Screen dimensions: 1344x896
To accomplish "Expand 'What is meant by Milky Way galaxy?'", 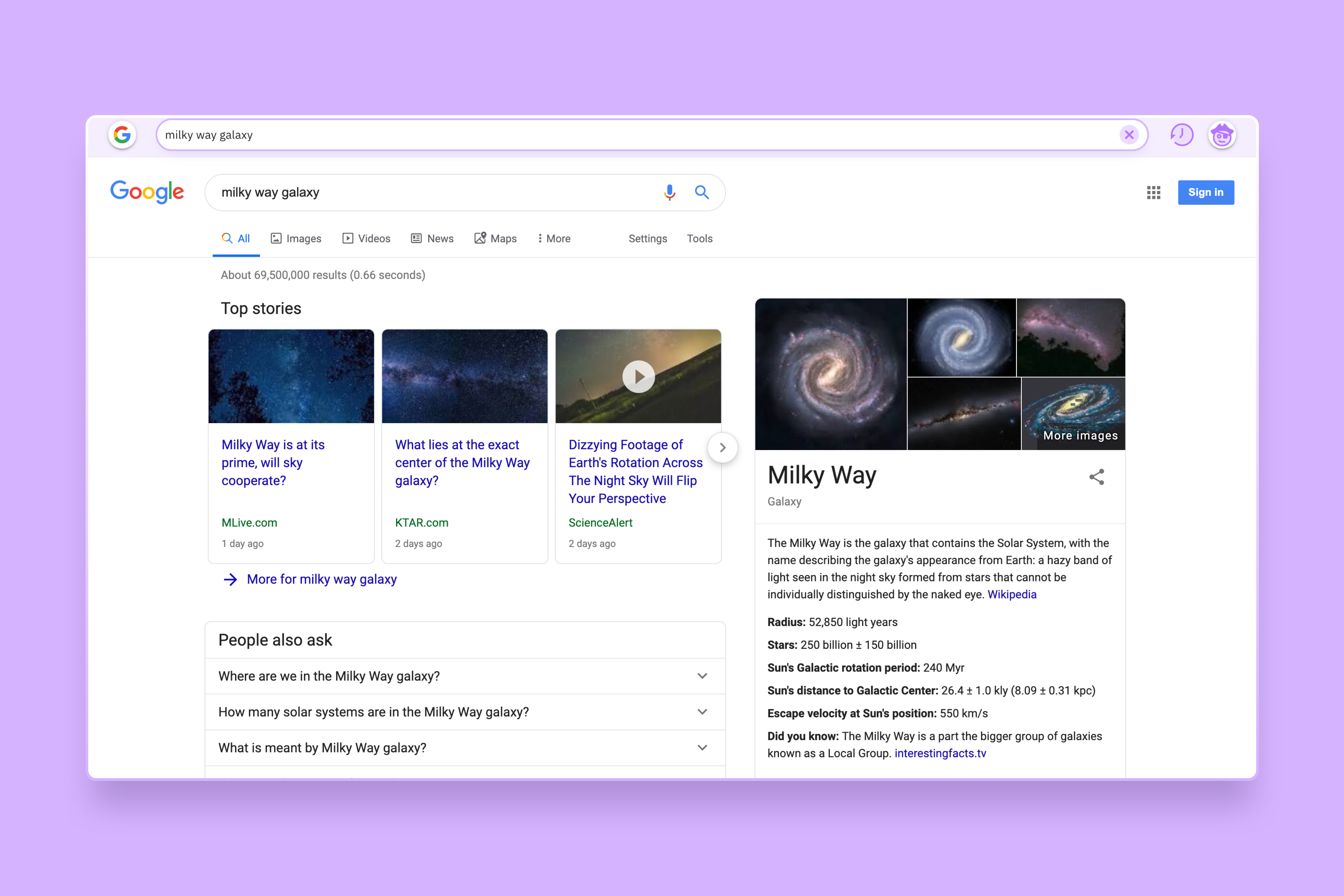I will (702, 747).
